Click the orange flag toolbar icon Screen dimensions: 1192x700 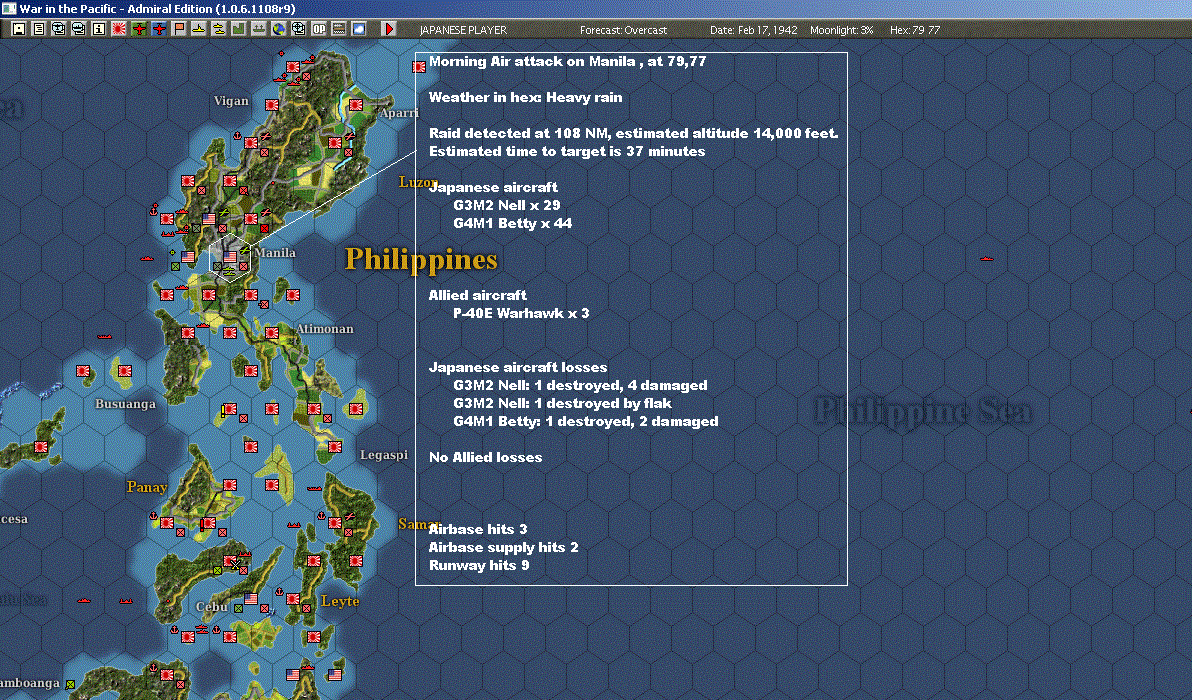click(x=179, y=29)
